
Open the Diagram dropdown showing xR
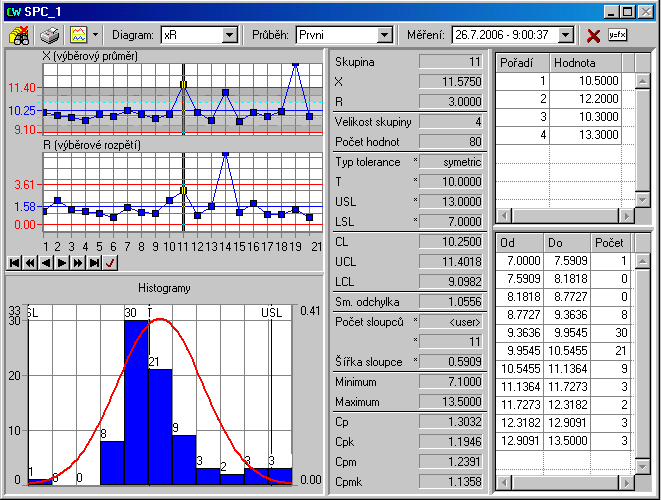[x=229, y=35]
